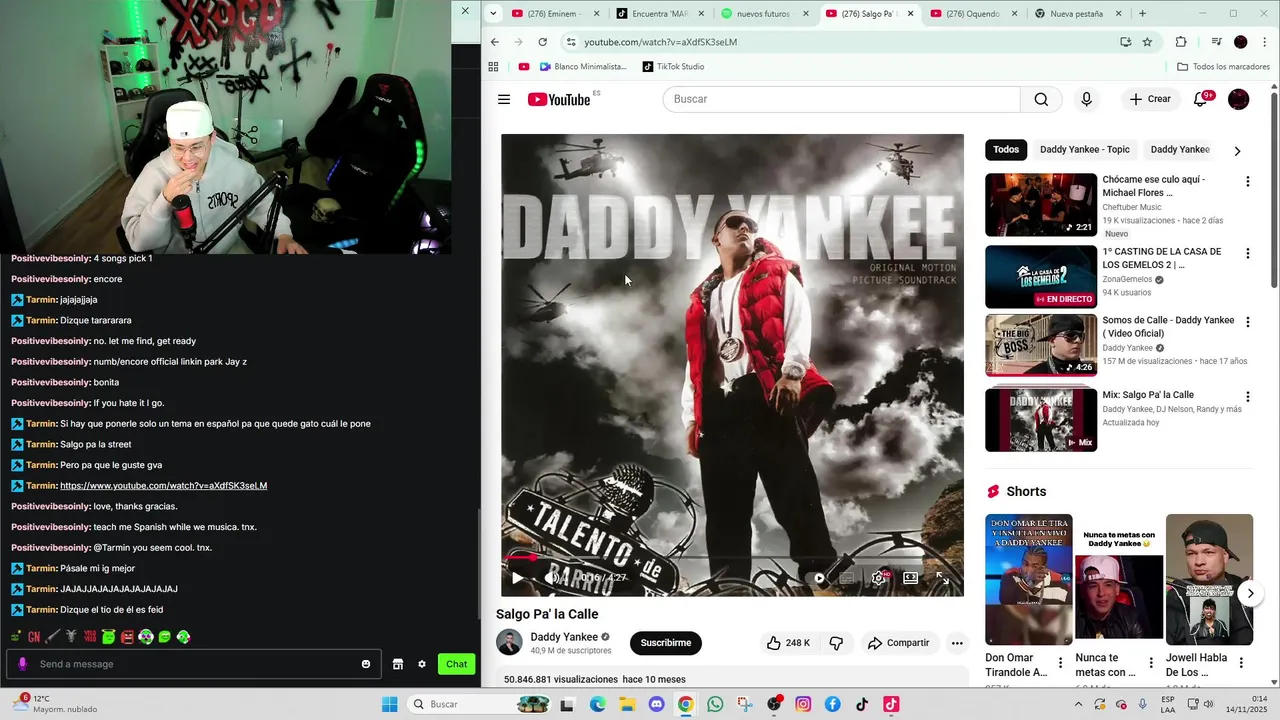Open the Daddy Yankee channel avatar

509,642
